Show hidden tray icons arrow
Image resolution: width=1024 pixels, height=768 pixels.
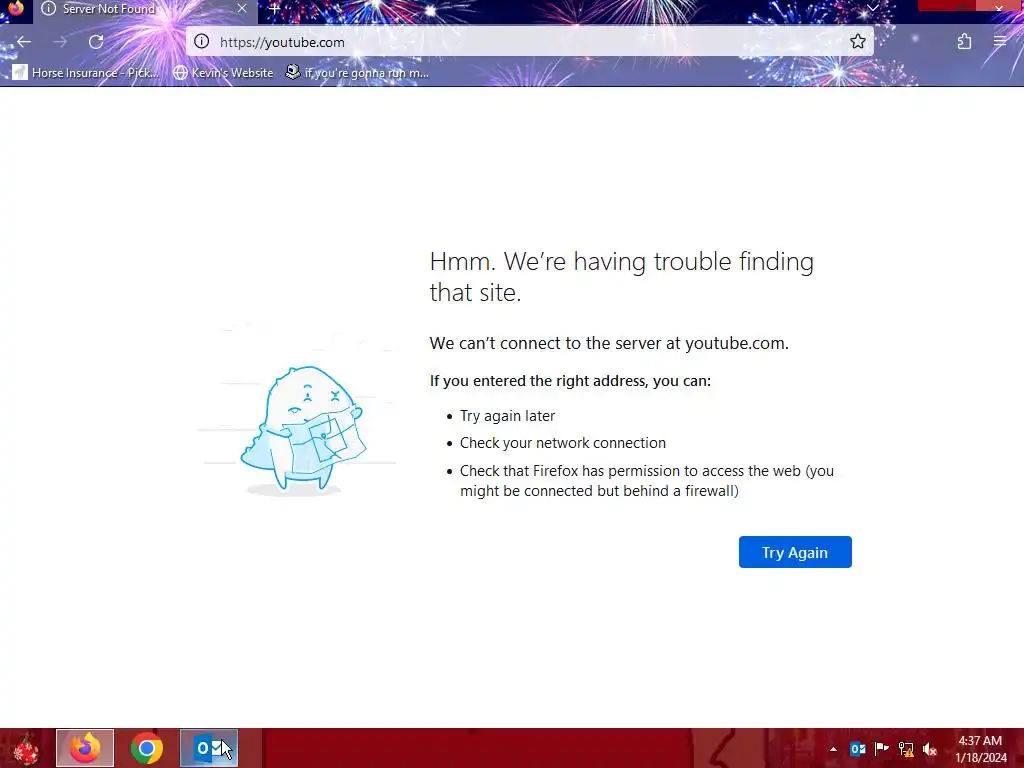click(833, 749)
